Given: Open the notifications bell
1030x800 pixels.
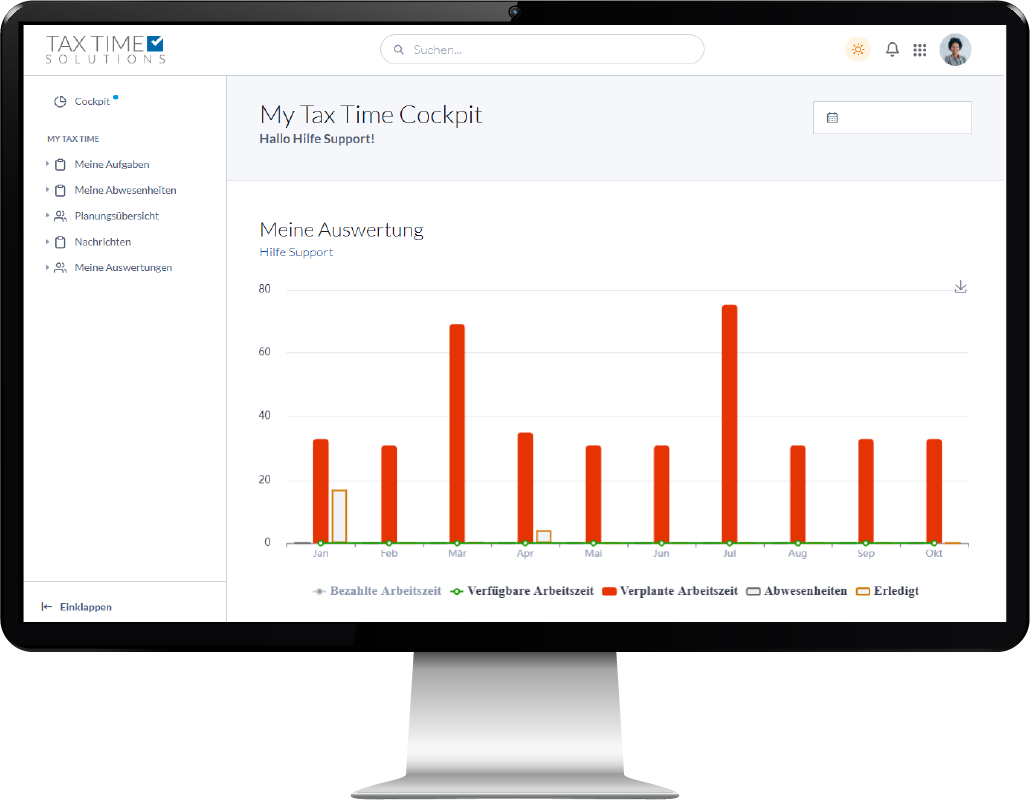Looking at the screenshot, I should click(892, 49).
